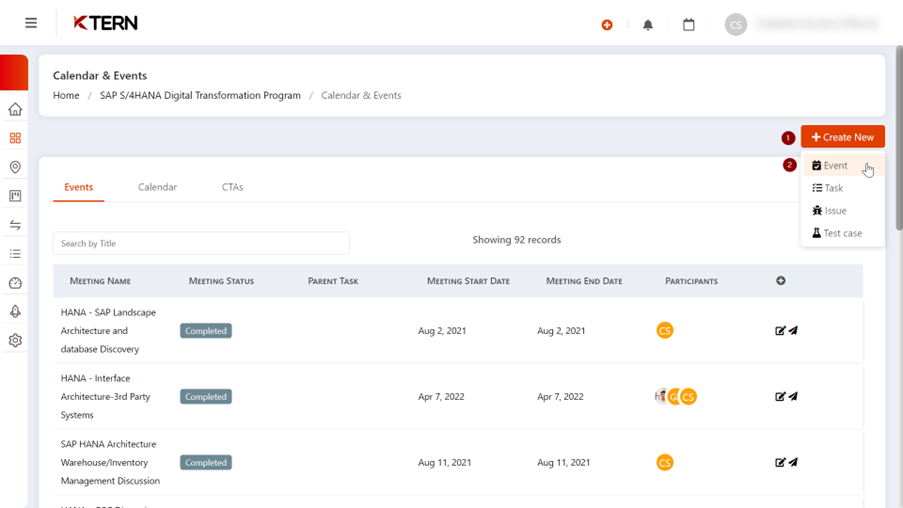Click the Parent Task column header
The height and width of the screenshot is (508, 903).
point(333,281)
